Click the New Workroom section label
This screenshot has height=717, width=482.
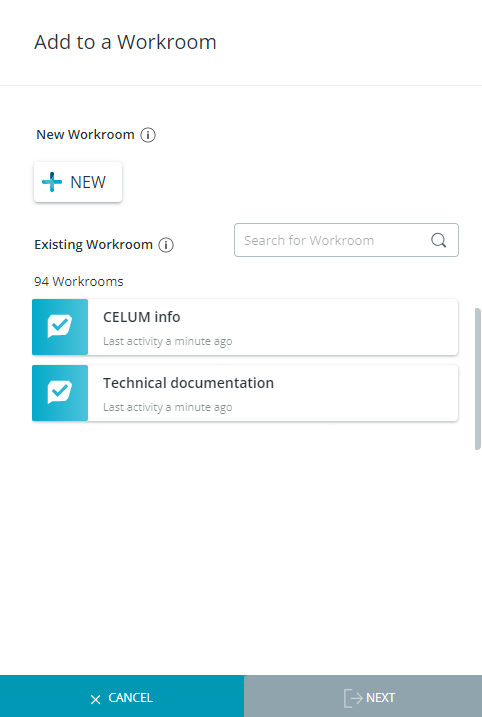click(85, 134)
